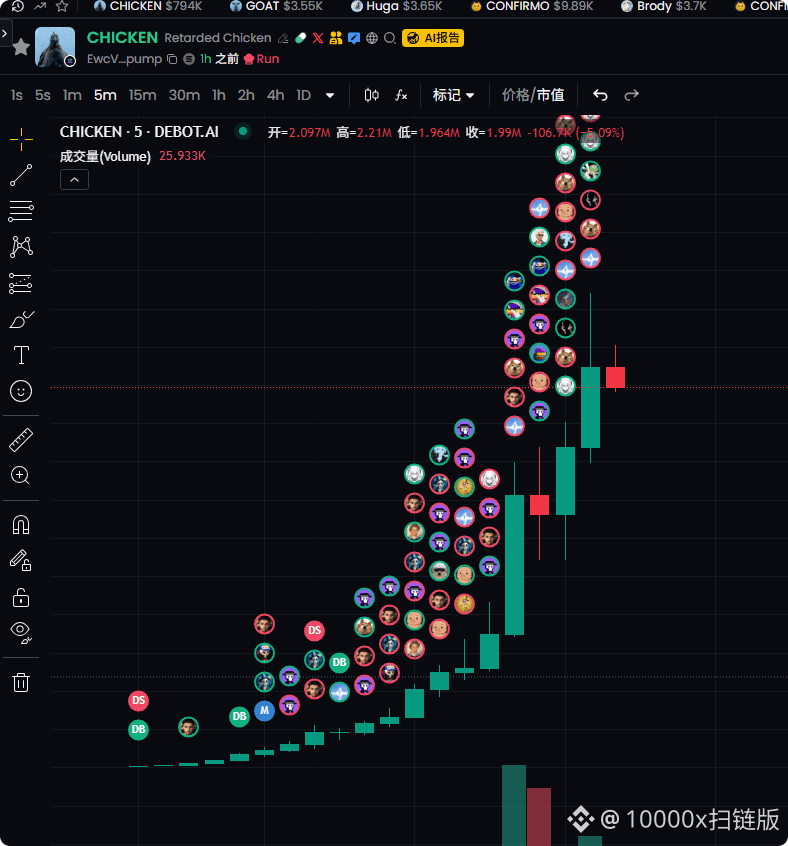Click the GOAT $3.55K ticker entry
The width and height of the screenshot is (788, 846).
click(x=276, y=6)
